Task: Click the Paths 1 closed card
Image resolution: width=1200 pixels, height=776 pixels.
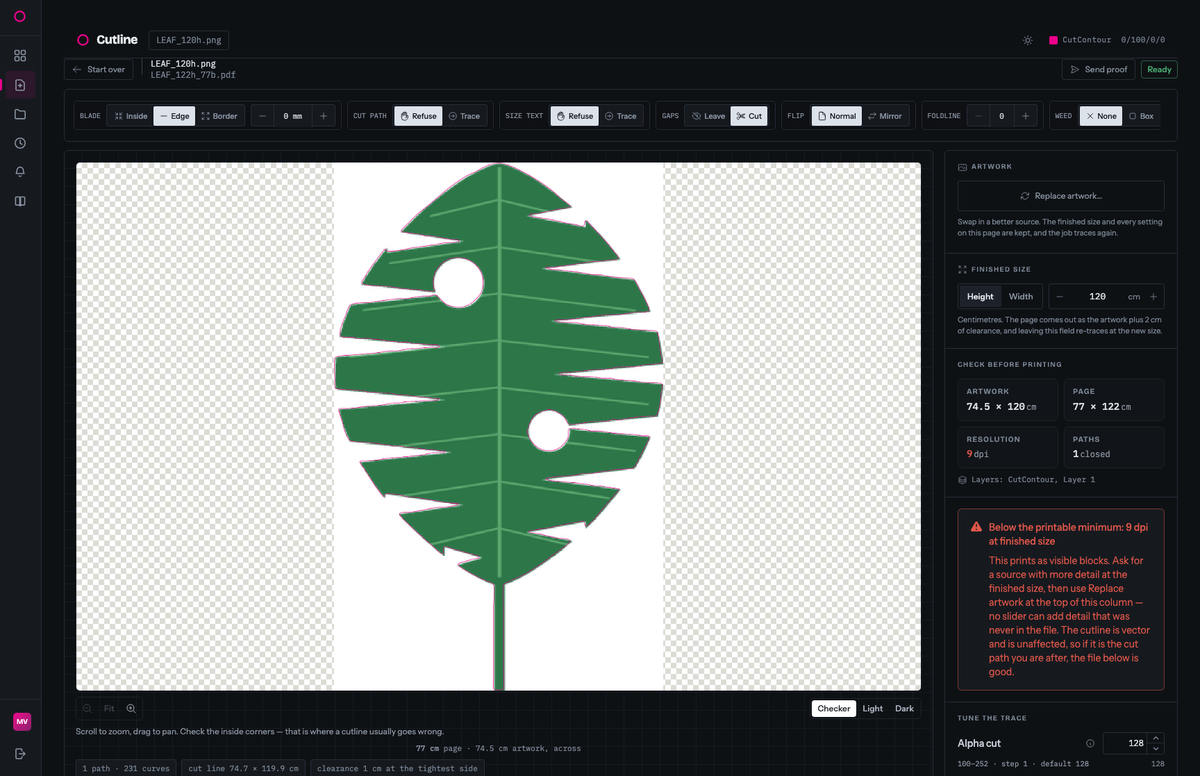Action: pyautogui.click(x=1114, y=447)
